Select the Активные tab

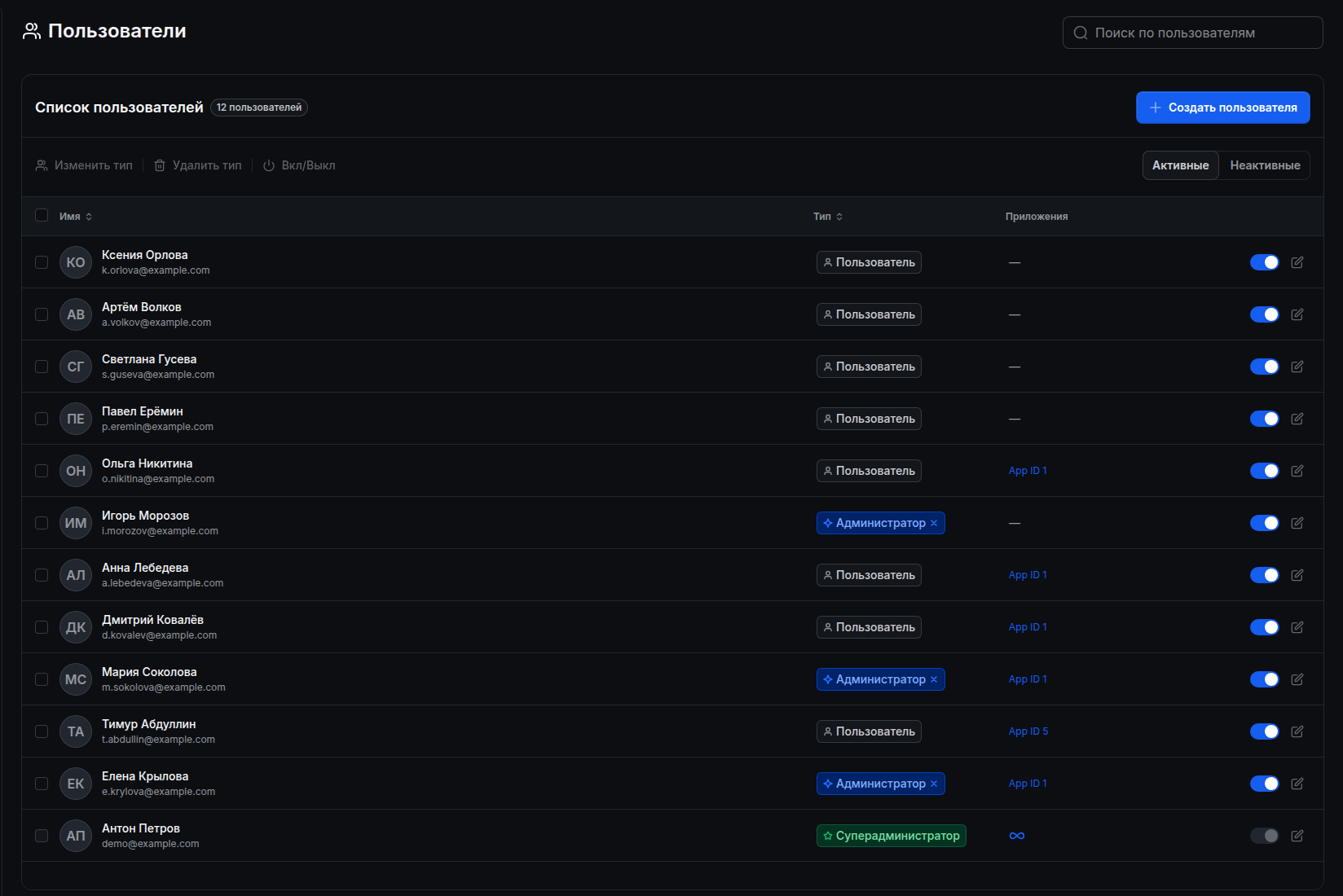point(1181,165)
